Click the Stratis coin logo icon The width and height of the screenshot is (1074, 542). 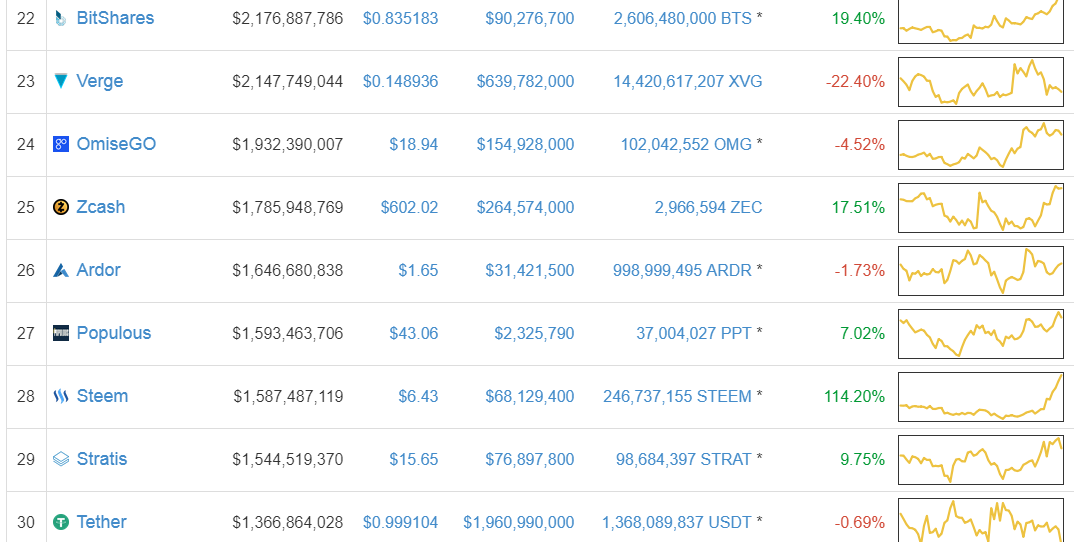coord(61,459)
